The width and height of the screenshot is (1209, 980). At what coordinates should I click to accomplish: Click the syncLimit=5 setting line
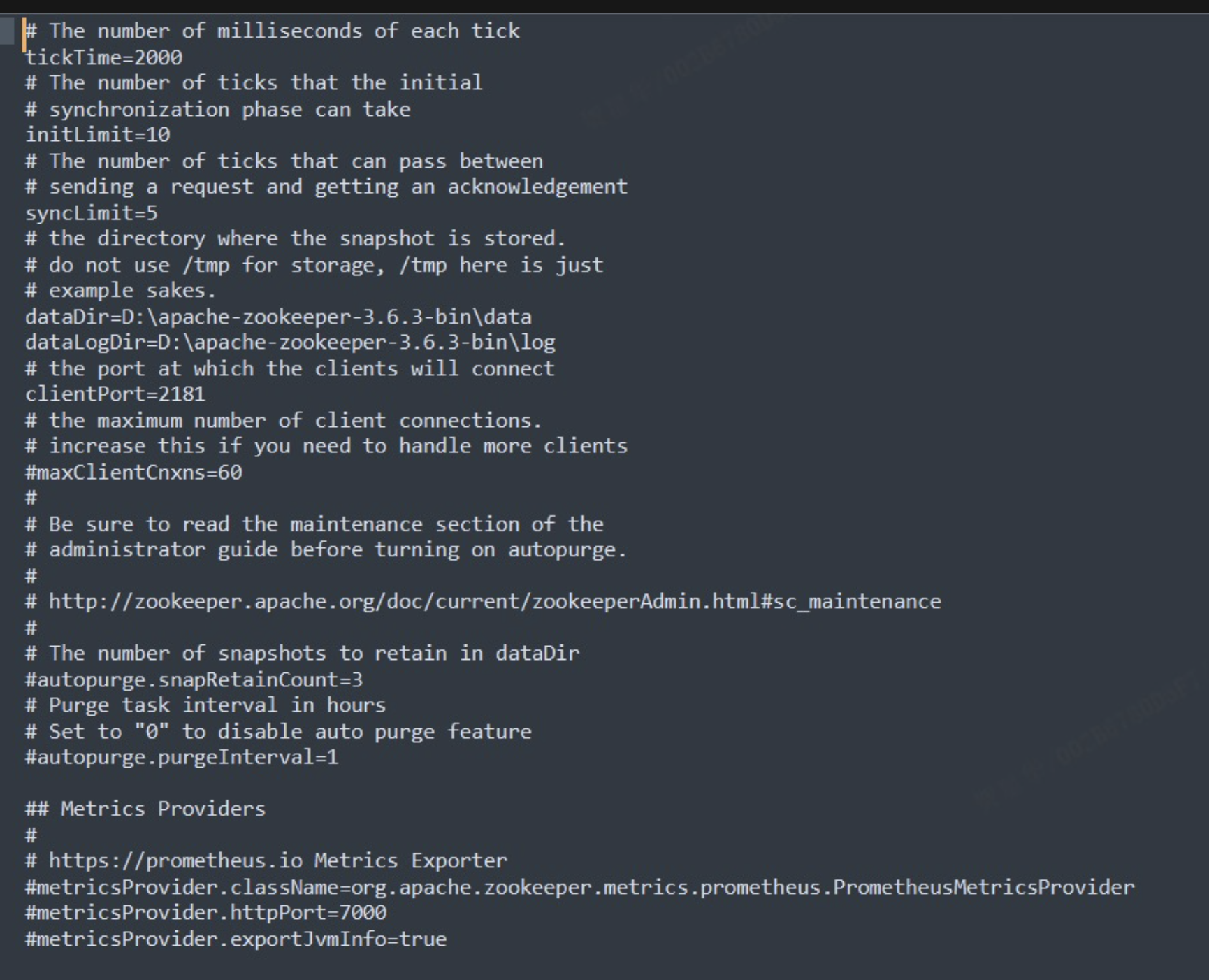pyautogui.click(x=92, y=213)
